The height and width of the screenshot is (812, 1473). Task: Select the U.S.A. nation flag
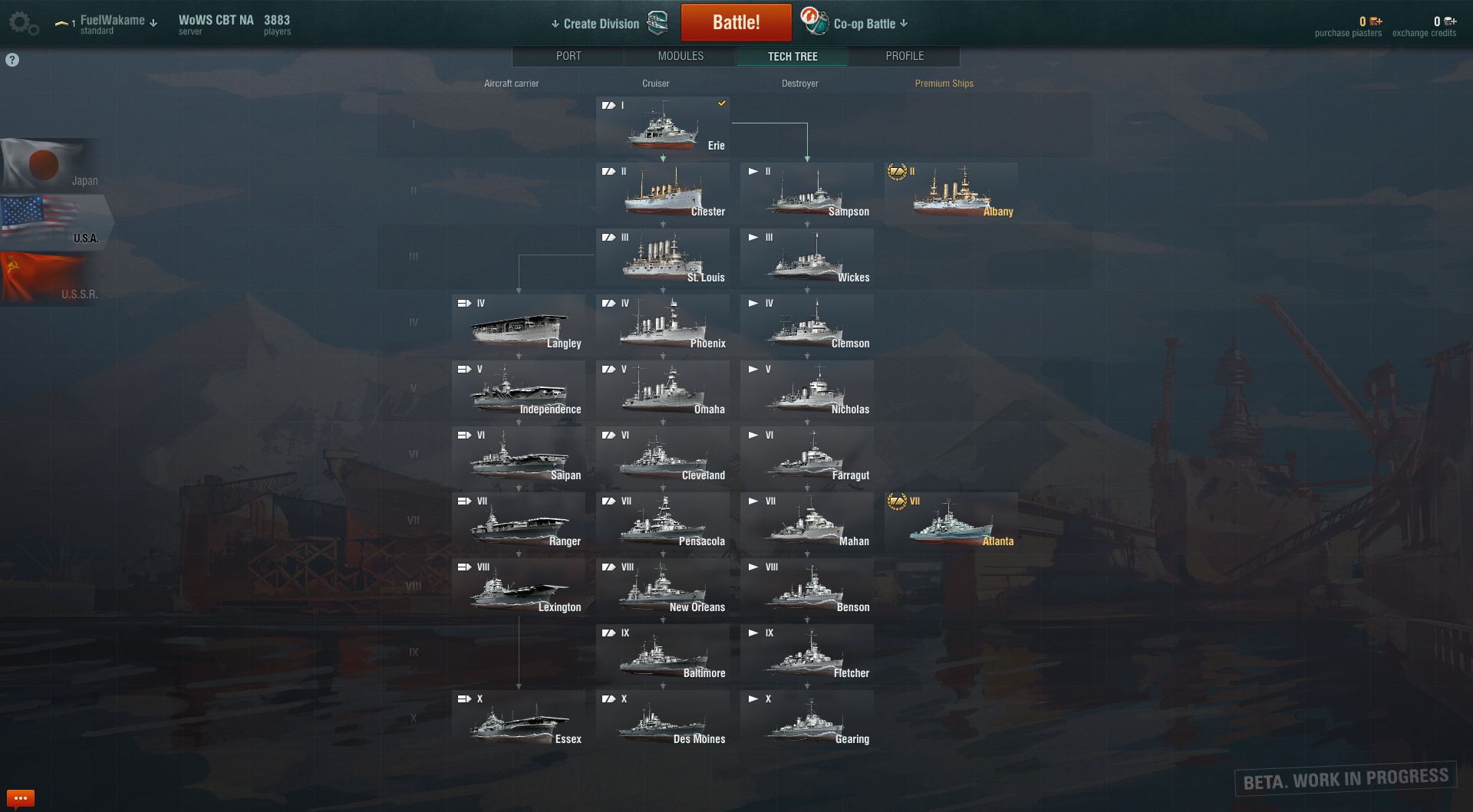55,221
